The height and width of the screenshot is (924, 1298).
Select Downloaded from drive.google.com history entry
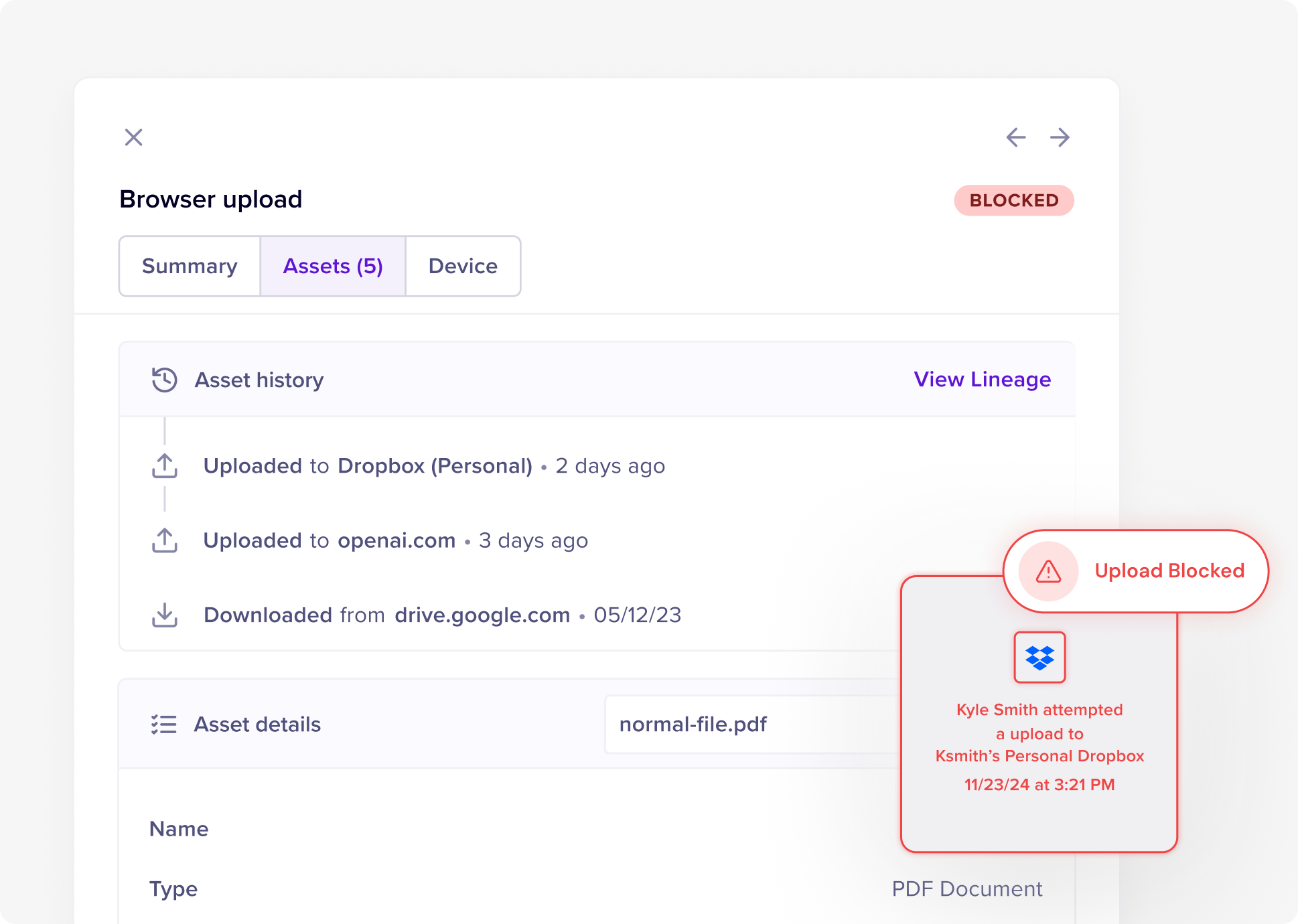[x=442, y=615]
